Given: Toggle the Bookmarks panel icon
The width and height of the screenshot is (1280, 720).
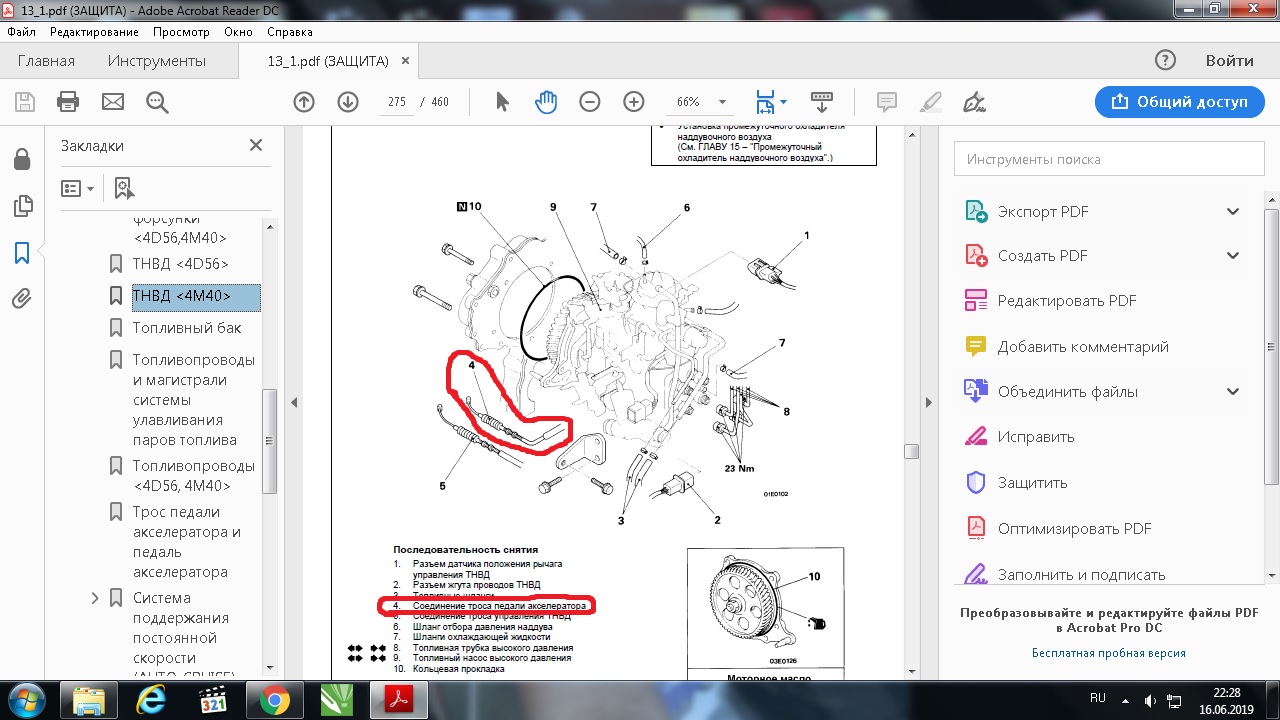Looking at the screenshot, I should coord(22,253).
